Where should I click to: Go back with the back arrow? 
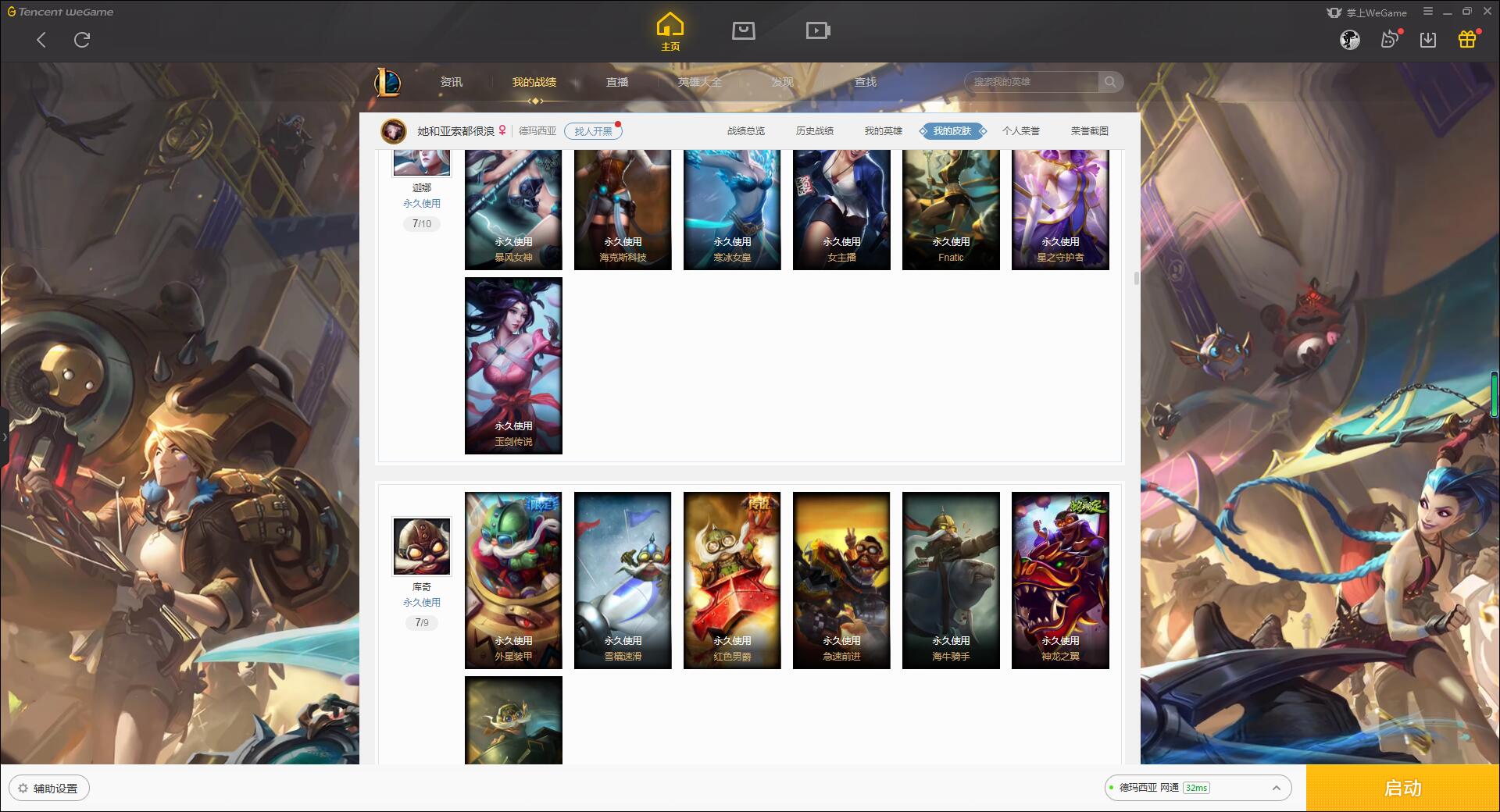point(41,40)
